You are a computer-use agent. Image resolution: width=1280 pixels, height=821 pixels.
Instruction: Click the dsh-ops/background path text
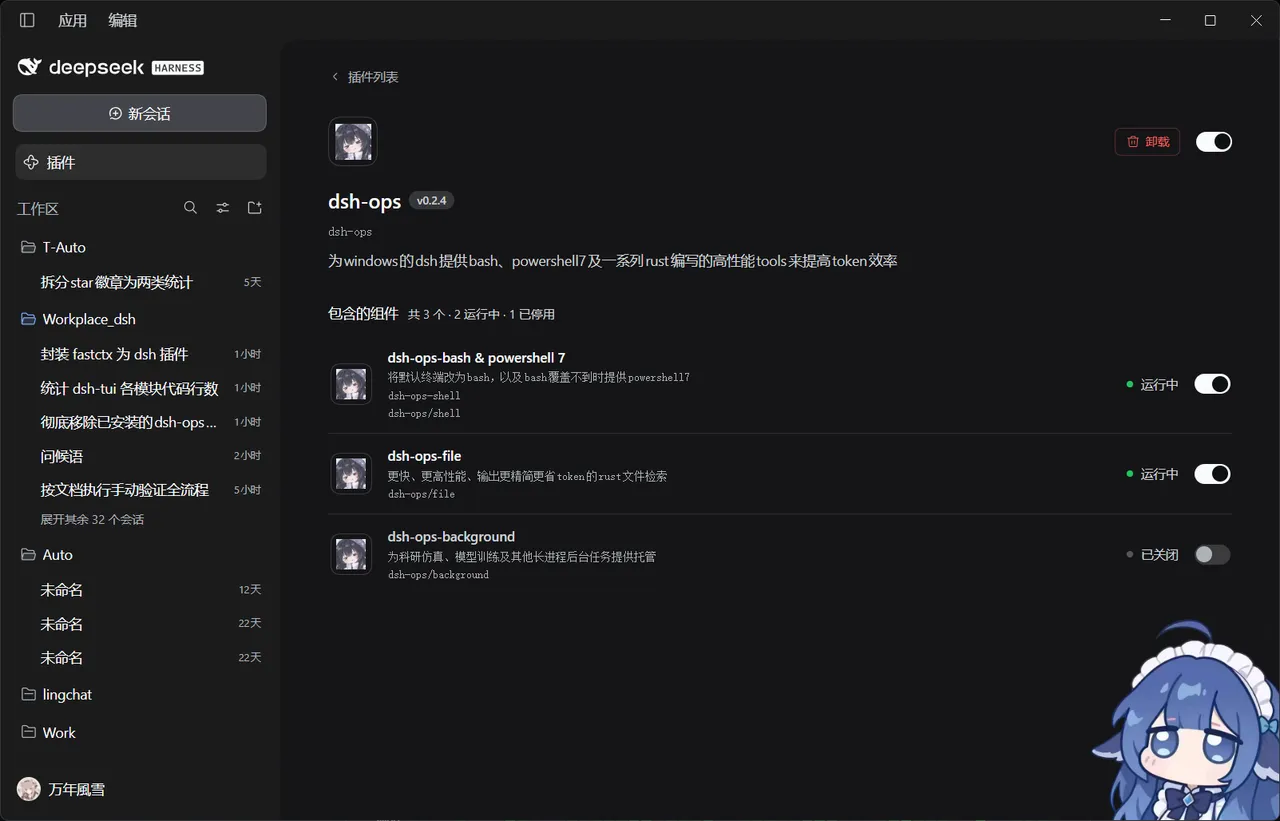[438, 575]
